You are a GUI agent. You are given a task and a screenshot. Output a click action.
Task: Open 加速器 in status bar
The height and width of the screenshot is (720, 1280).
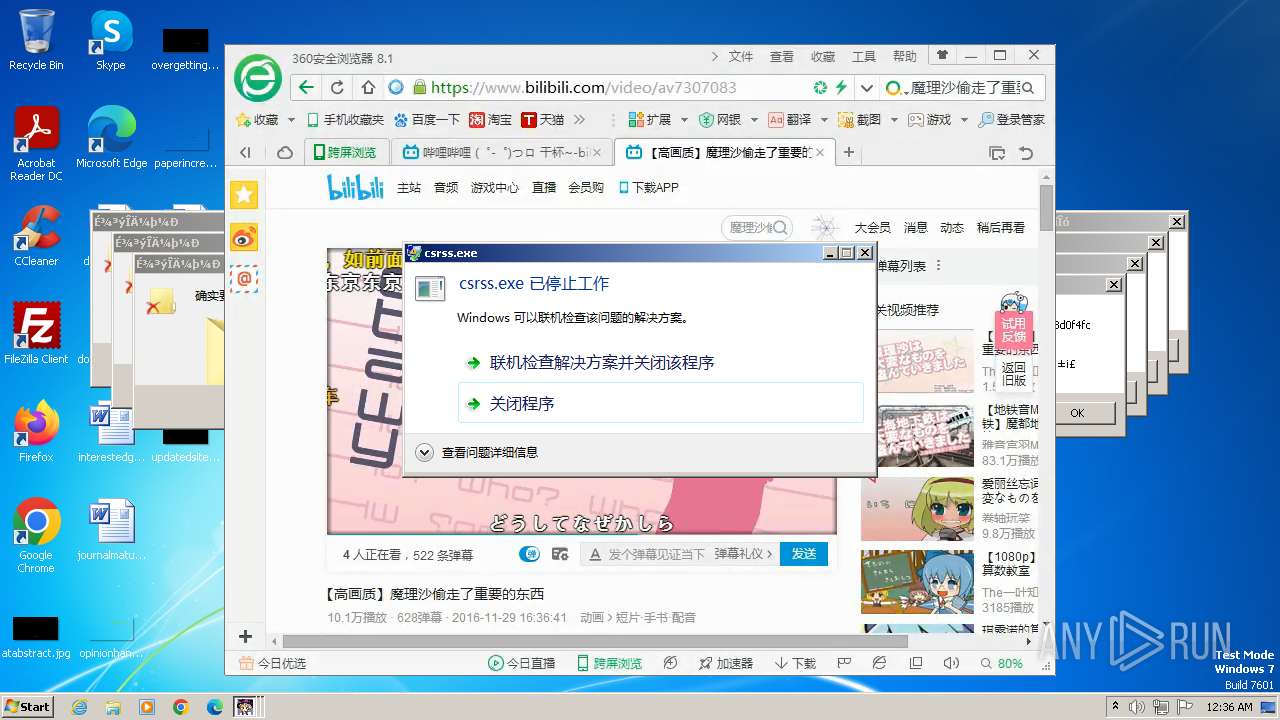724,663
